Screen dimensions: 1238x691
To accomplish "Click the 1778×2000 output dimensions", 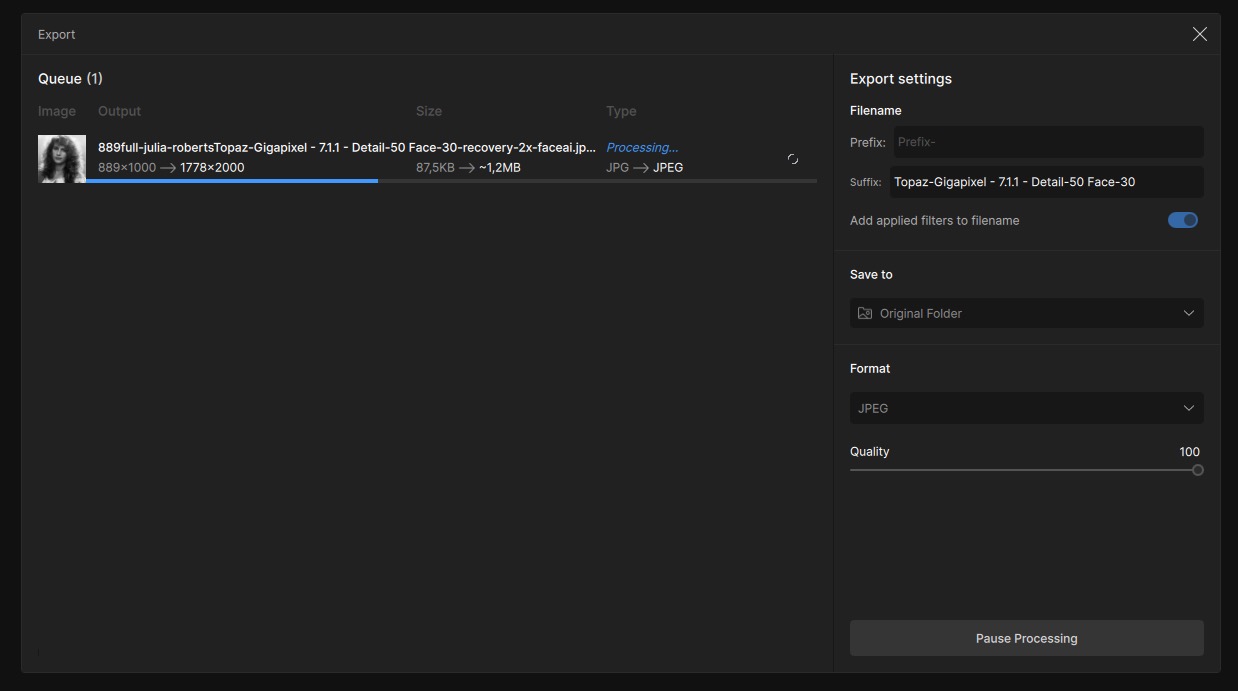I will tap(212, 167).
